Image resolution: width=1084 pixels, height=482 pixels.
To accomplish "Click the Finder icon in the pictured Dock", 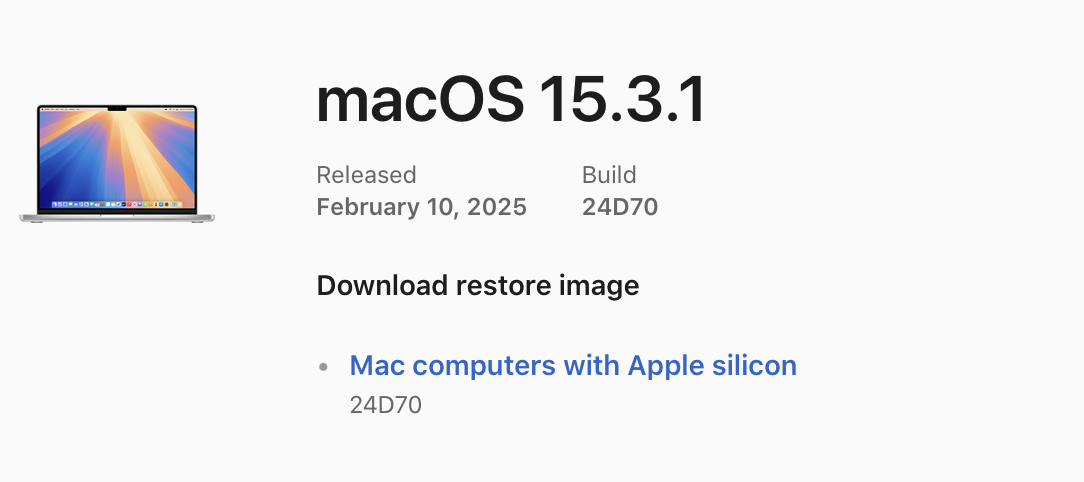I will (55, 204).
